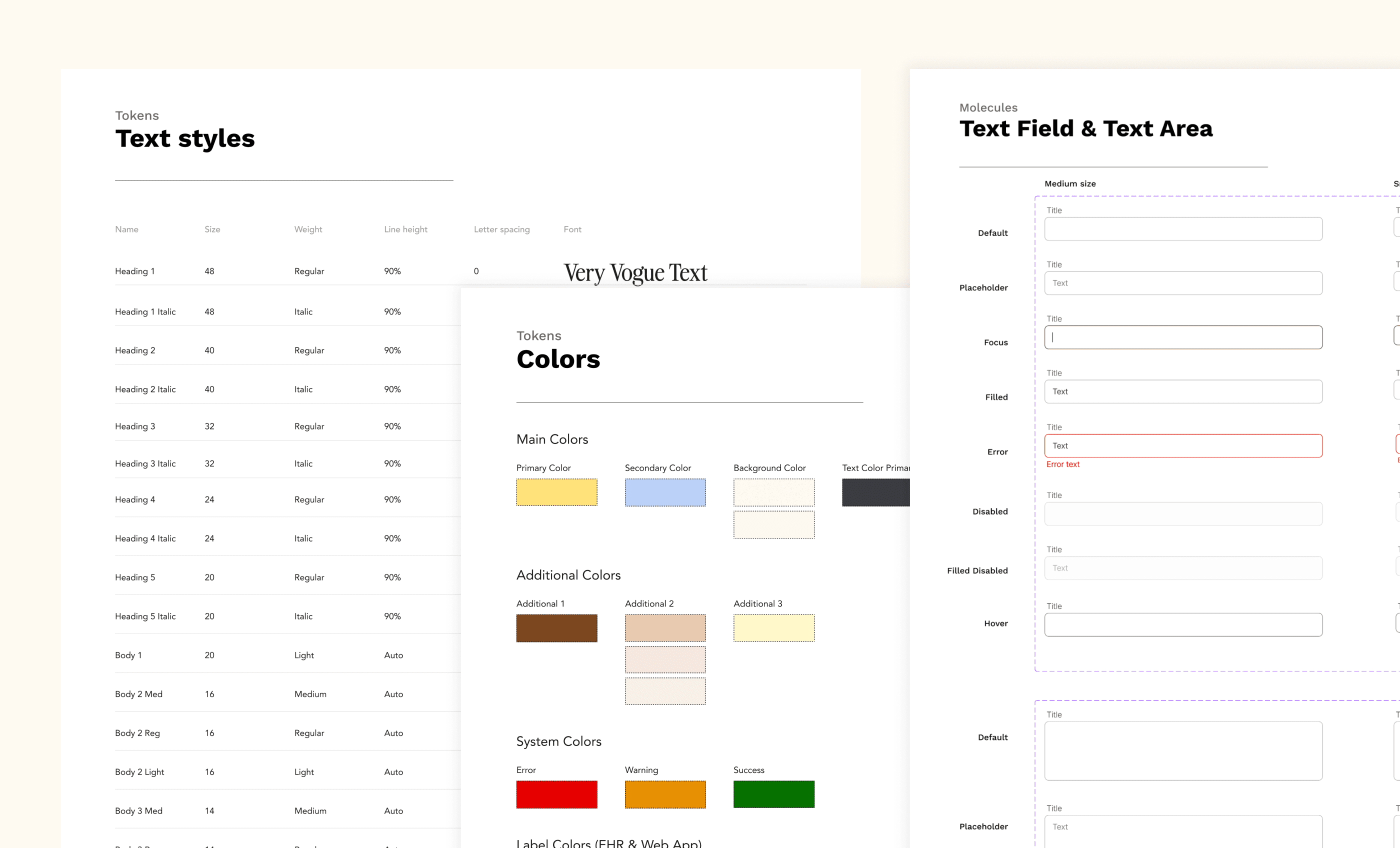Image resolution: width=1400 pixels, height=848 pixels.
Task: Click the Placeholder state text field
Action: click(x=1183, y=283)
